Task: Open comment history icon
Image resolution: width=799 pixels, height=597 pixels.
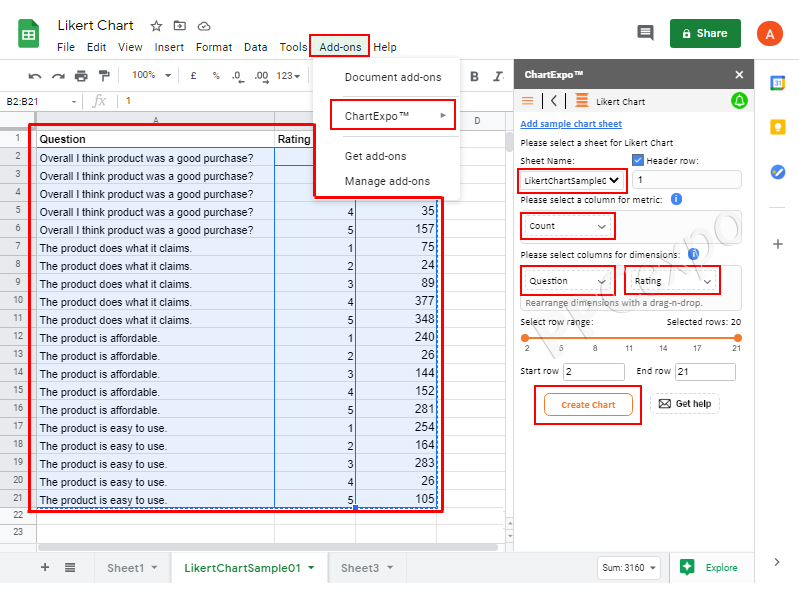Action: [645, 33]
